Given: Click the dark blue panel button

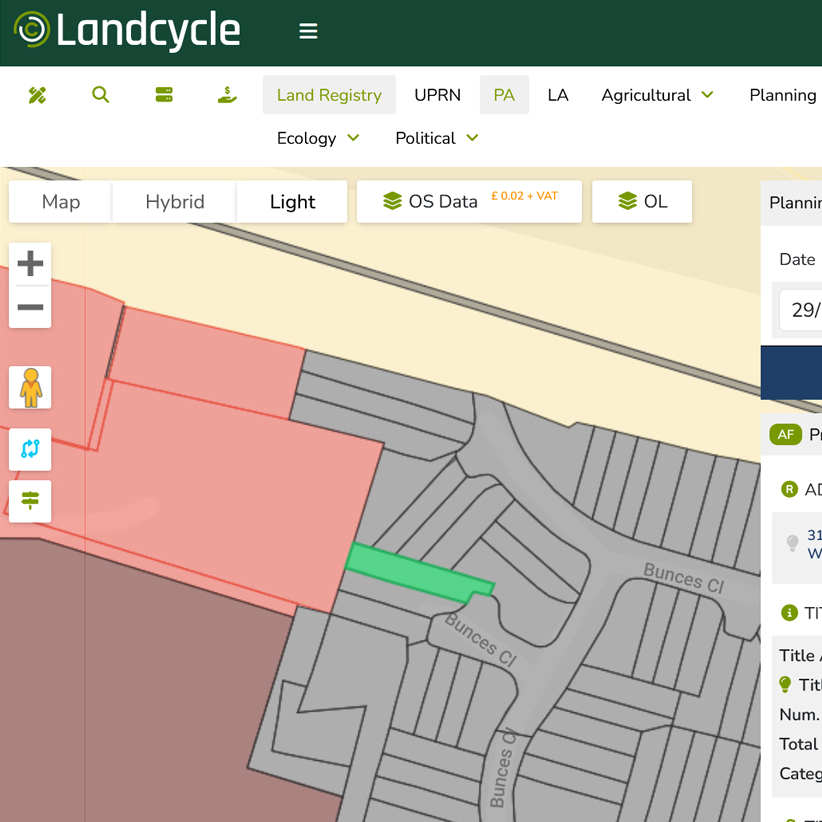Looking at the screenshot, I should [x=791, y=372].
